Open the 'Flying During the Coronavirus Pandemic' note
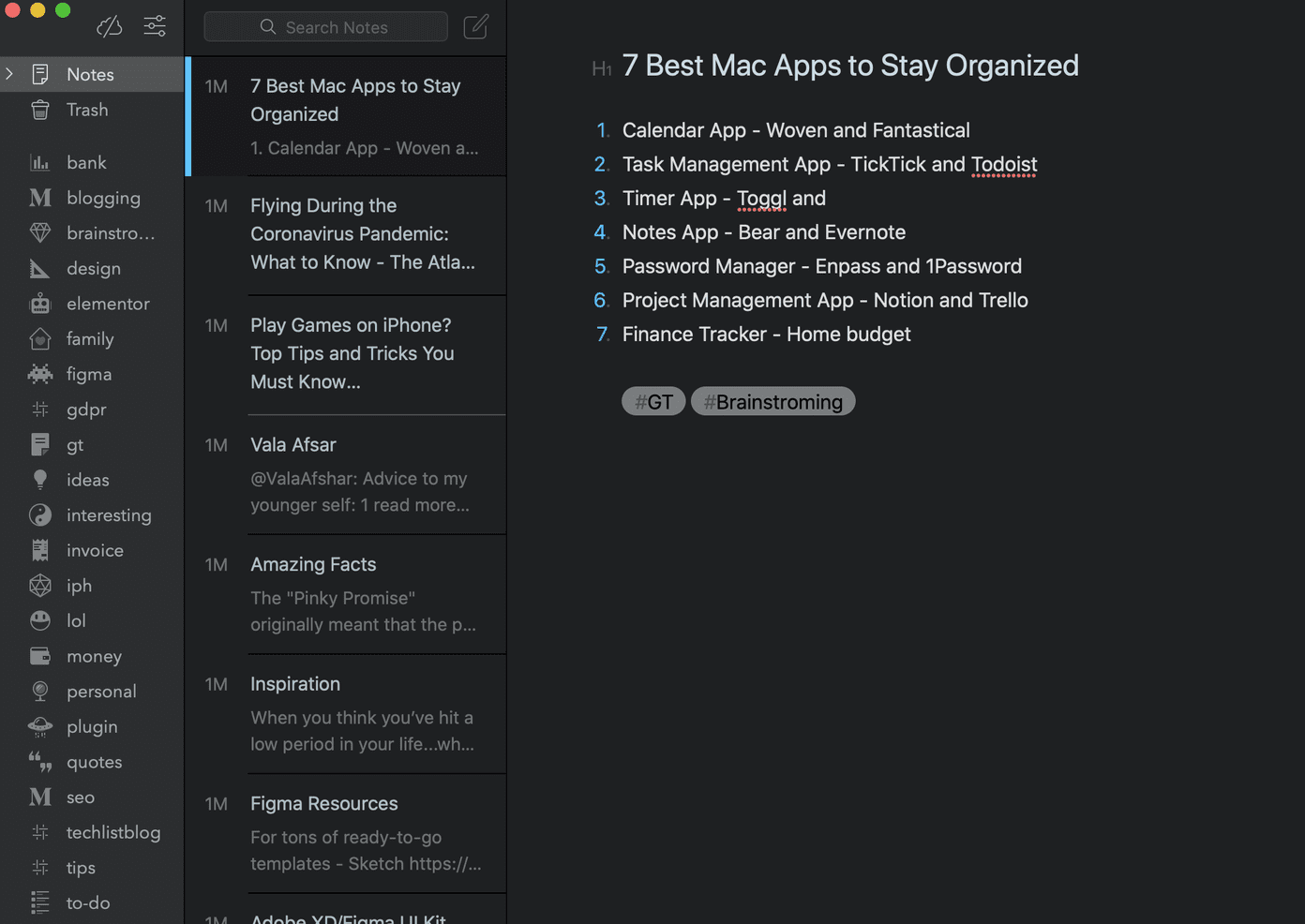The height and width of the screenshot is (924, 1305). tap(347, 235)
